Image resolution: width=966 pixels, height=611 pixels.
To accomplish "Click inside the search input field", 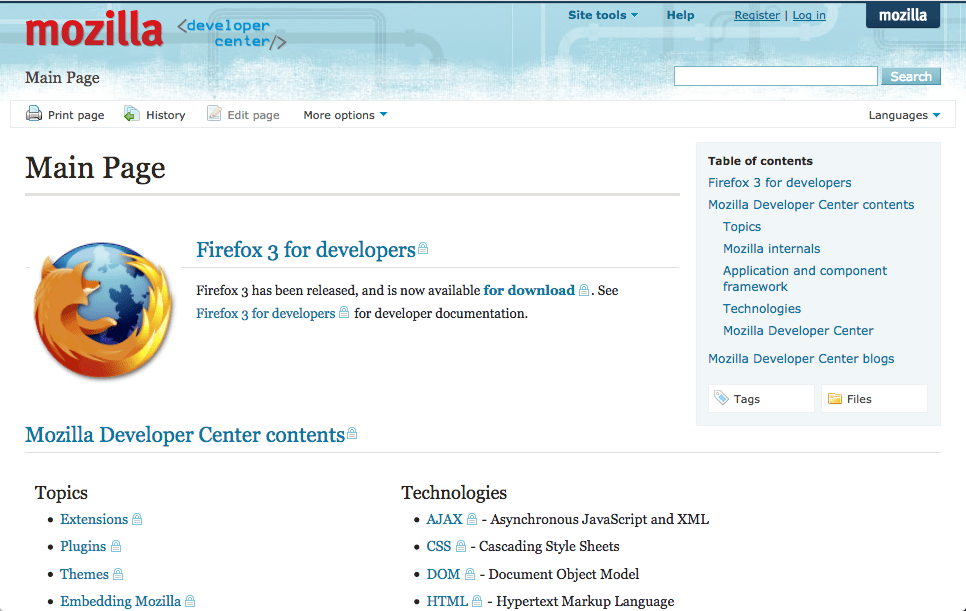I will 775,75.
